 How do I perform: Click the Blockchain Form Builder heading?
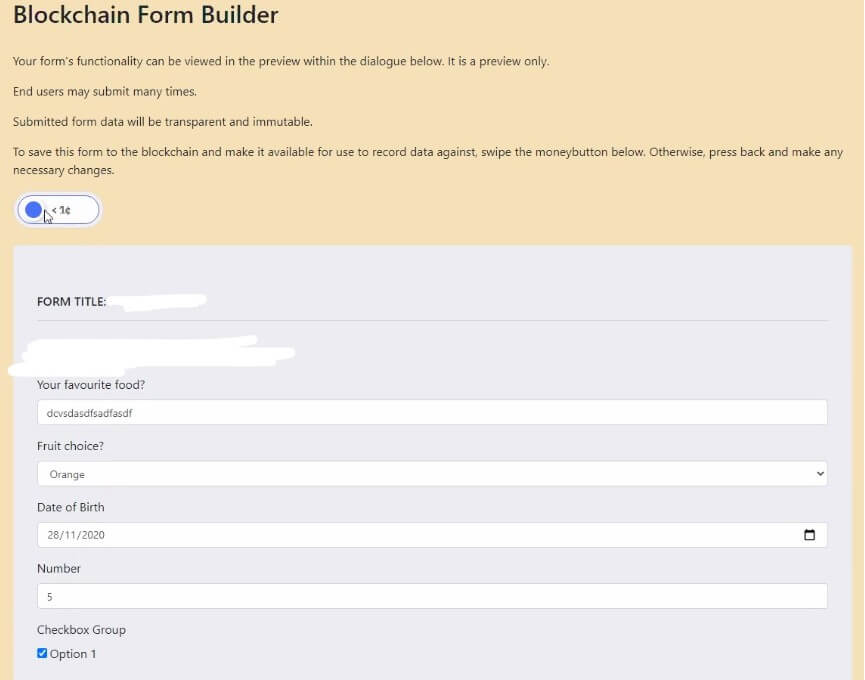[146, 14]
